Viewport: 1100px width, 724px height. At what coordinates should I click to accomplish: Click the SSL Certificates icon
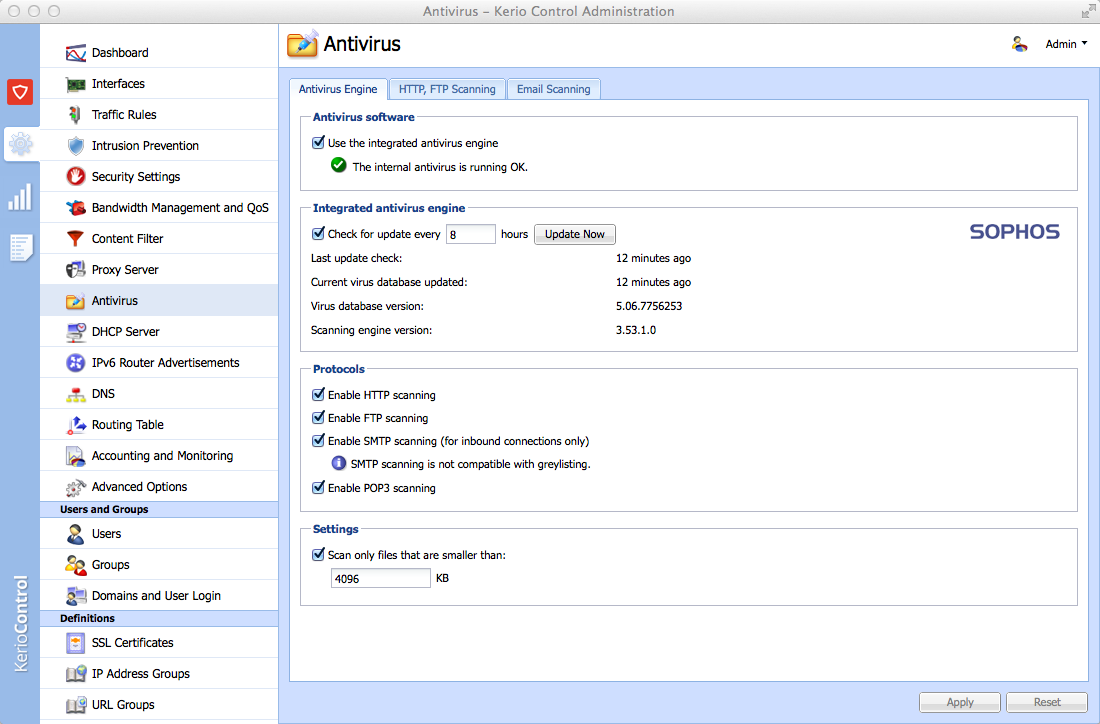click(x=76, y=643)
